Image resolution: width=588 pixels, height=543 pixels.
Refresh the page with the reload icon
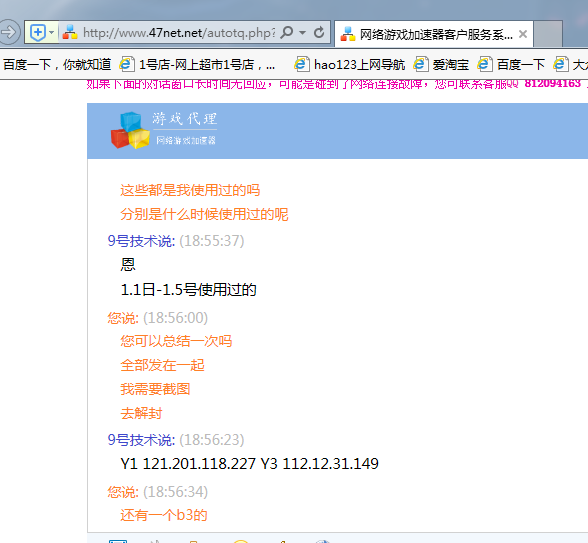319,33
